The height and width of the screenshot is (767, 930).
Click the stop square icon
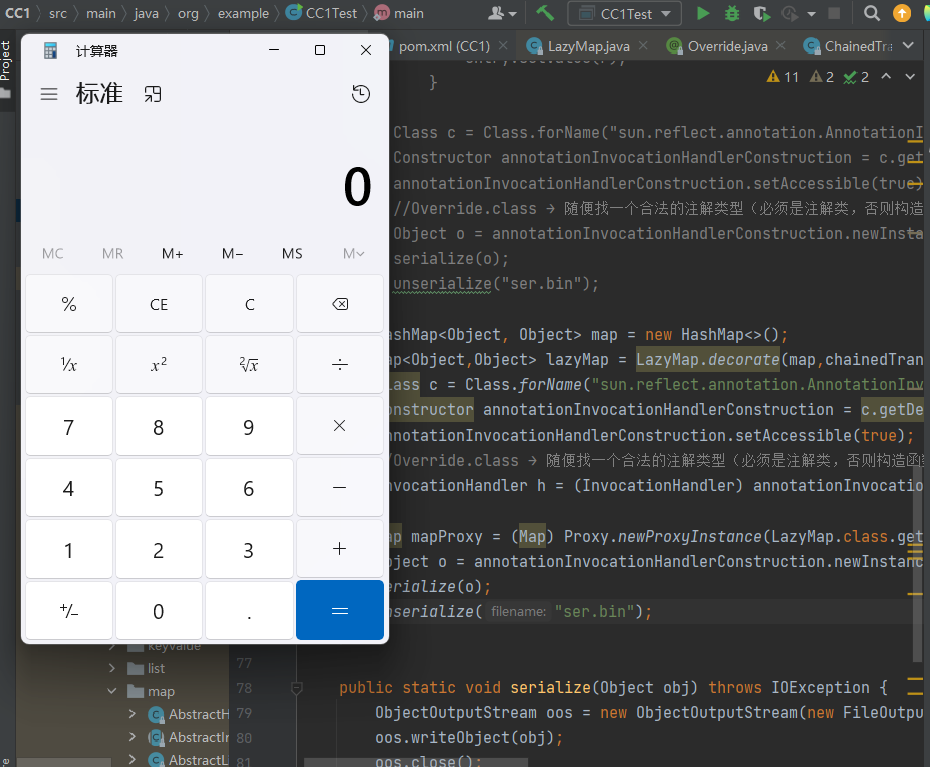tap(834, 13)
